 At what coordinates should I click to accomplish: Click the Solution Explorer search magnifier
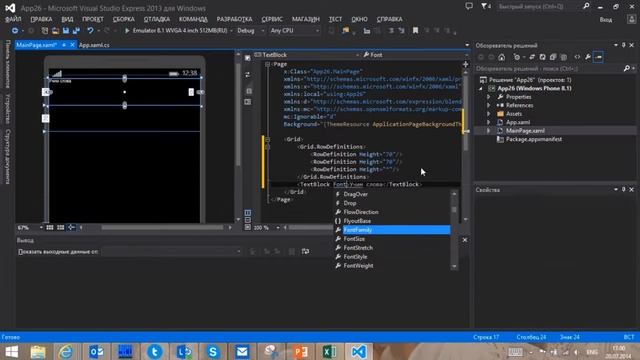[x=627, y=69]
